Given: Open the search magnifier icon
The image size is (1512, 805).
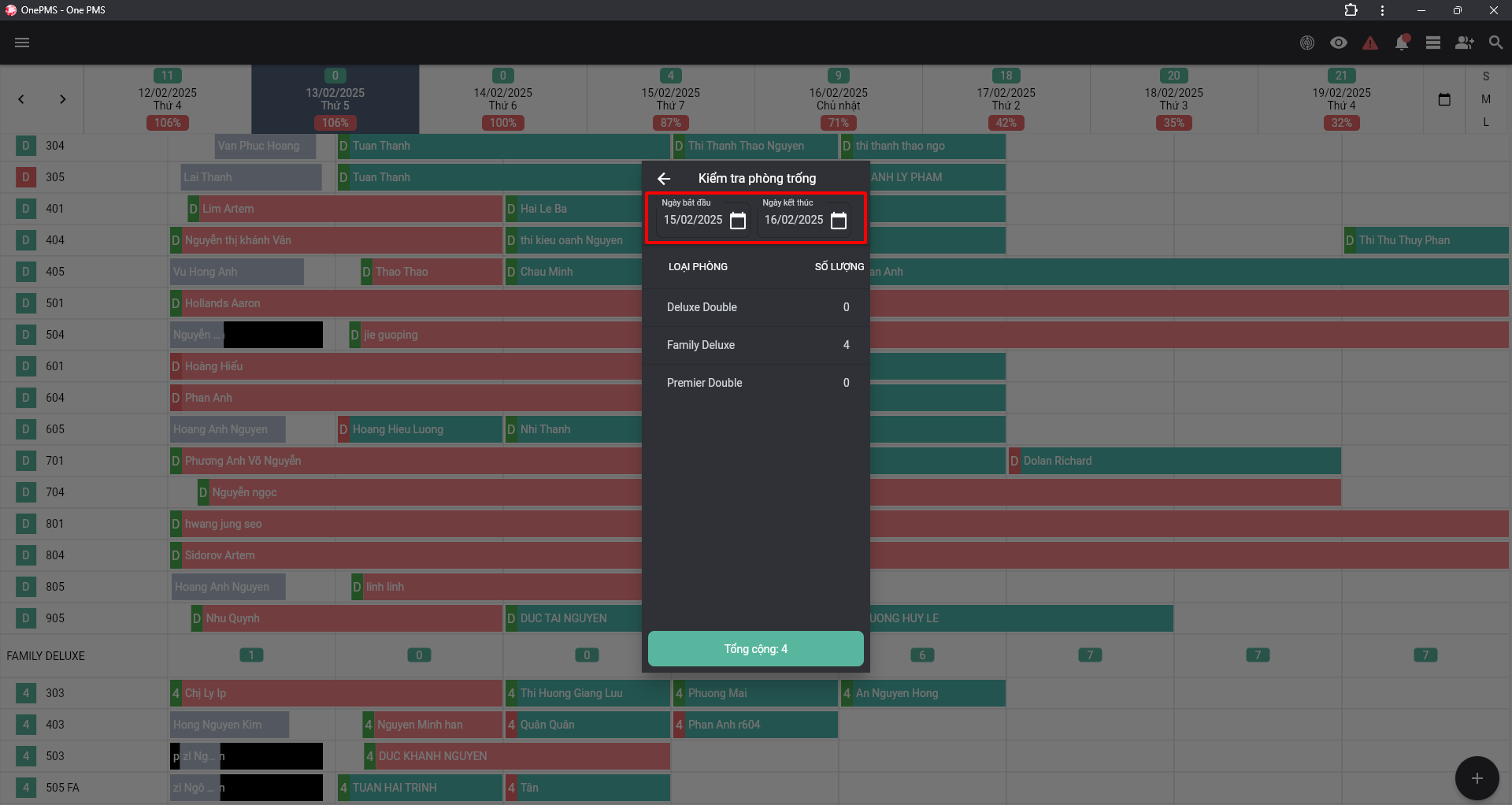Looking at the screenshot, I should click(1496, 43).
